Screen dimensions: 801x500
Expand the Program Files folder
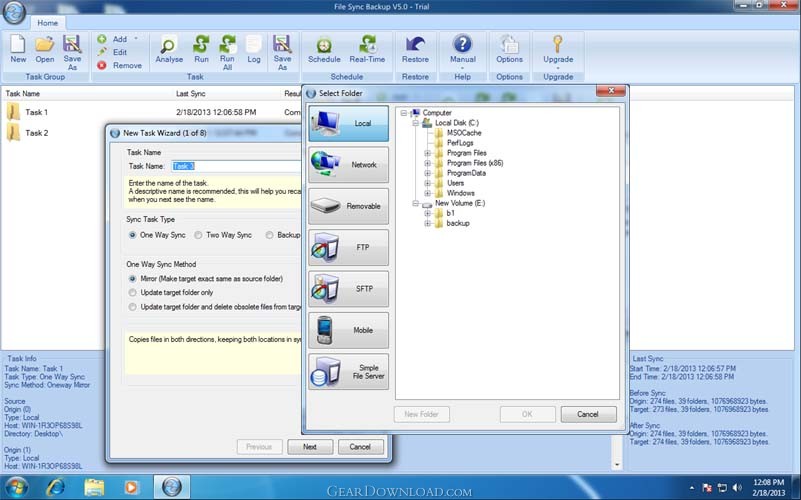tap(428, 153)
